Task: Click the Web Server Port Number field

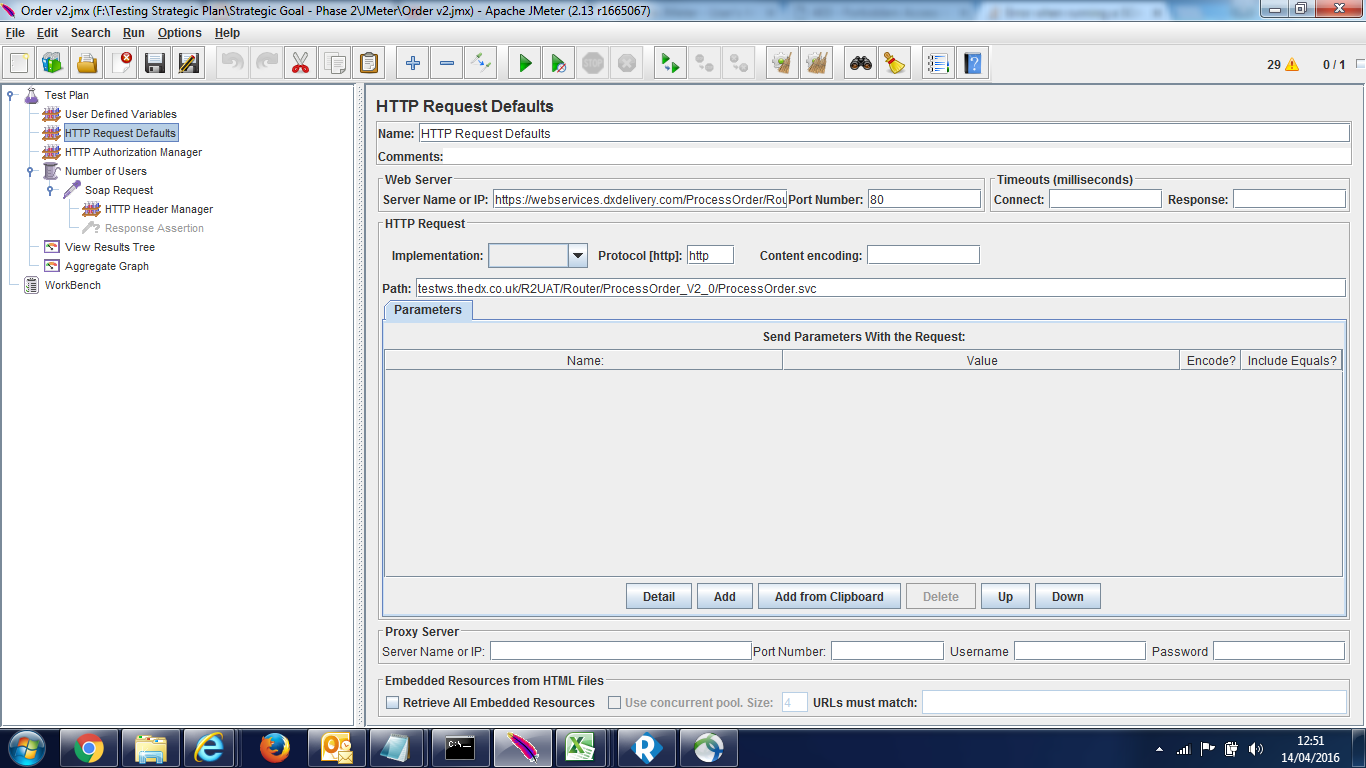Action: (x=925, y=199)
